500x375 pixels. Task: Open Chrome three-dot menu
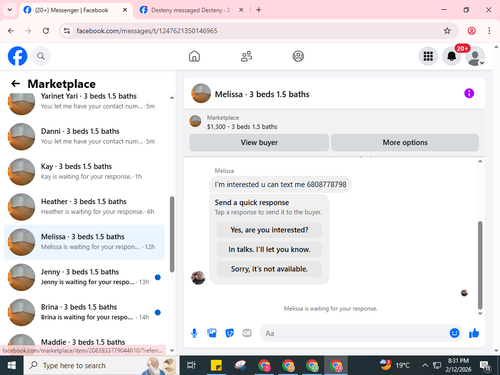489,31
